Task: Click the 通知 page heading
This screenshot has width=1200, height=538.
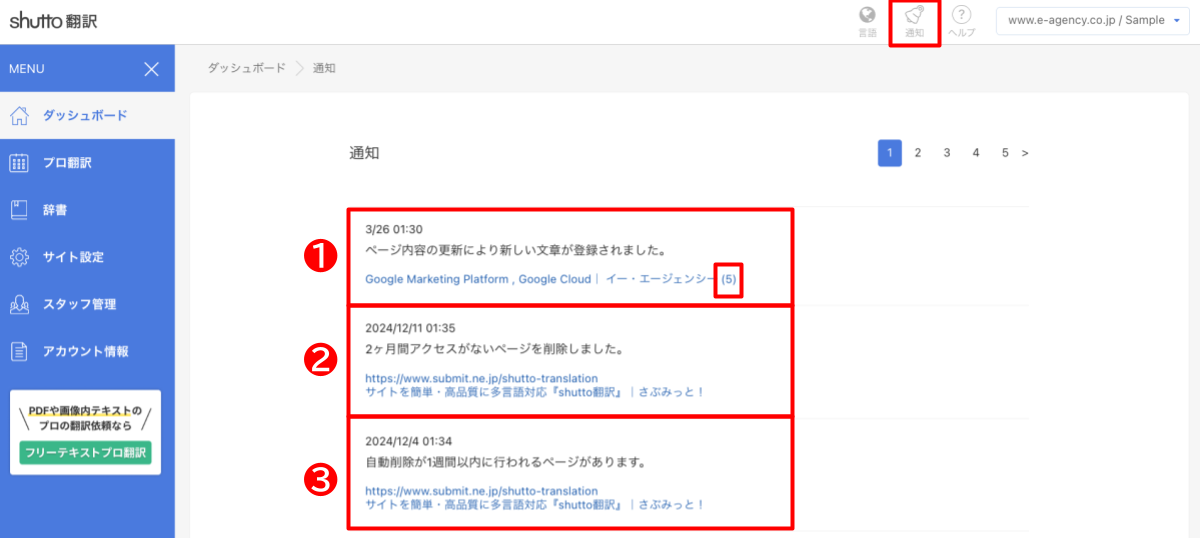Action: 364,153
